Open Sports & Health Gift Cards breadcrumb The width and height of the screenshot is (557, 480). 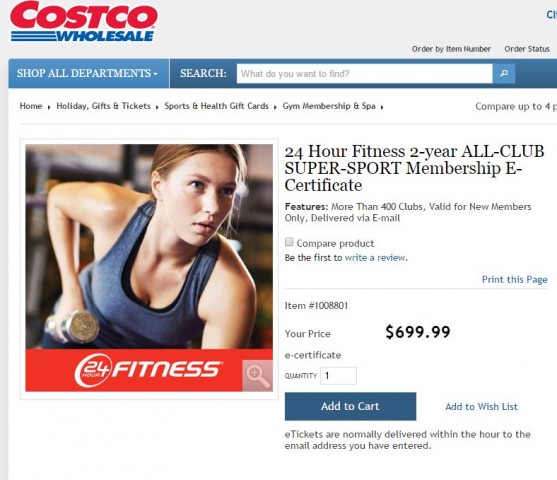coord(216,106)
